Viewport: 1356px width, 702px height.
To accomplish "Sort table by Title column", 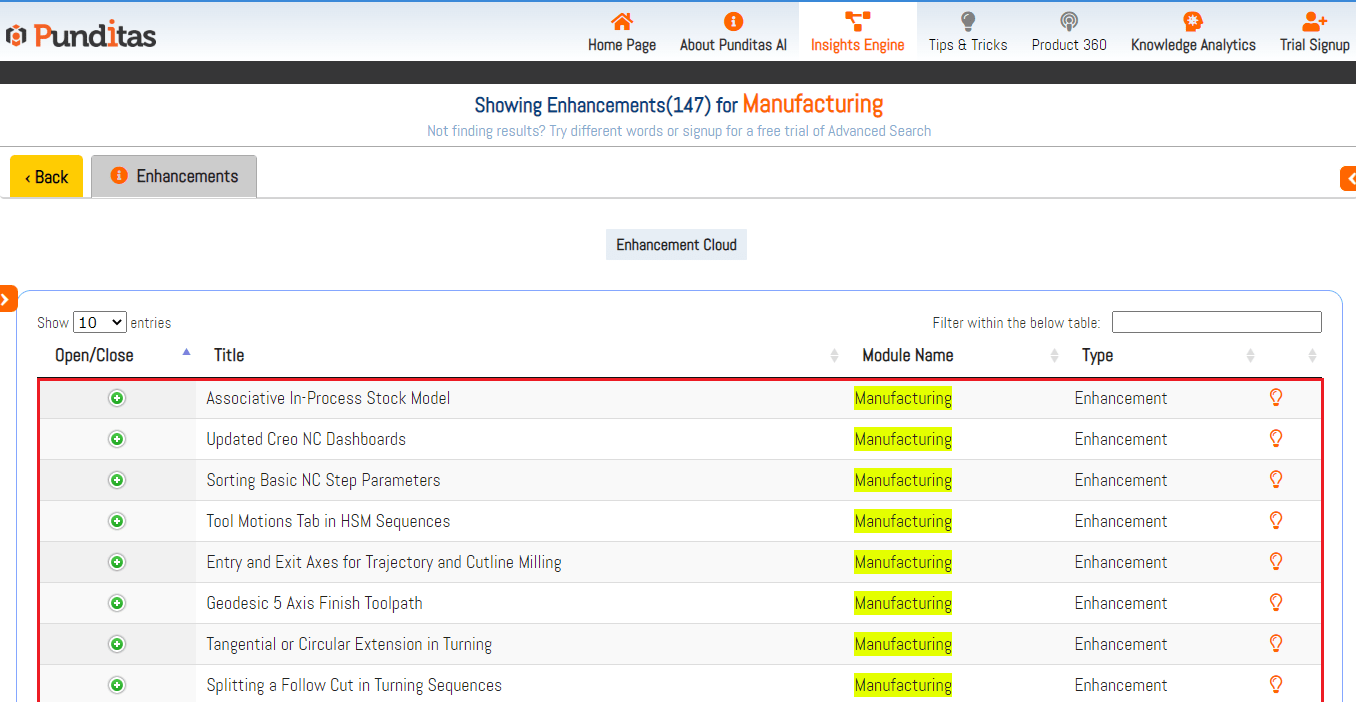I will pyautogui.click(x=229, y=355).
